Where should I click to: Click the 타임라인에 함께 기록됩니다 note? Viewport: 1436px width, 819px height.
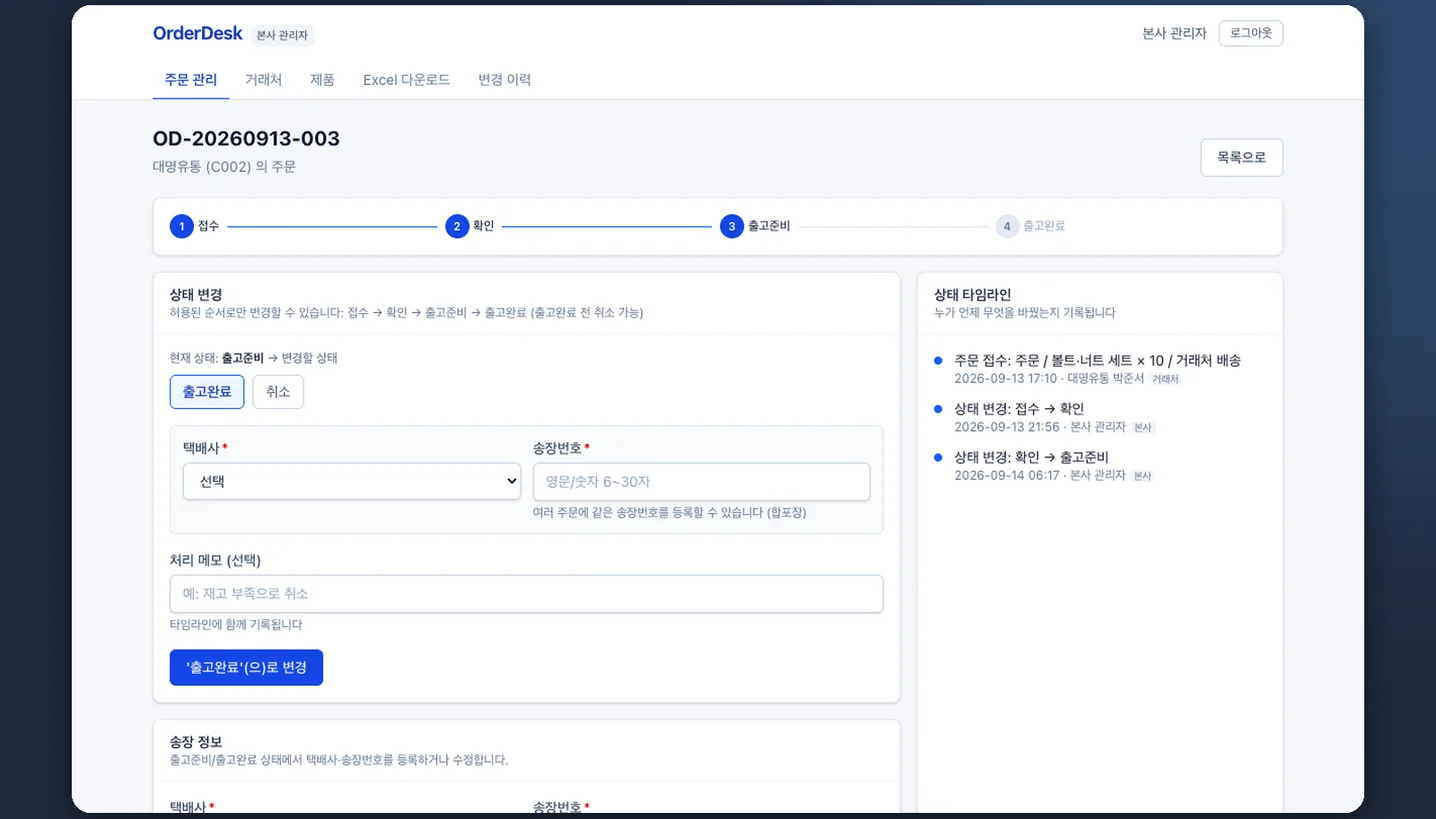pos(236,624)
